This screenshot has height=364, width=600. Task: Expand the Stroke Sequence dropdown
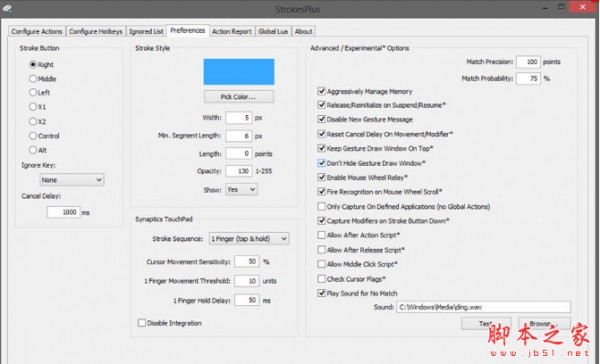pyautogui.click(x=249, y=239)
